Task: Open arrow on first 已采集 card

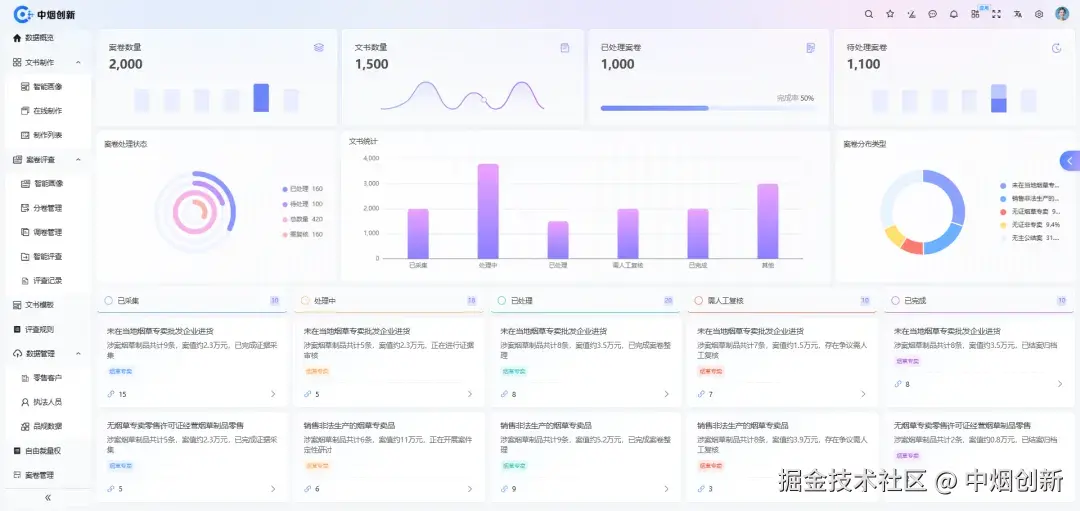Action: 273,394
